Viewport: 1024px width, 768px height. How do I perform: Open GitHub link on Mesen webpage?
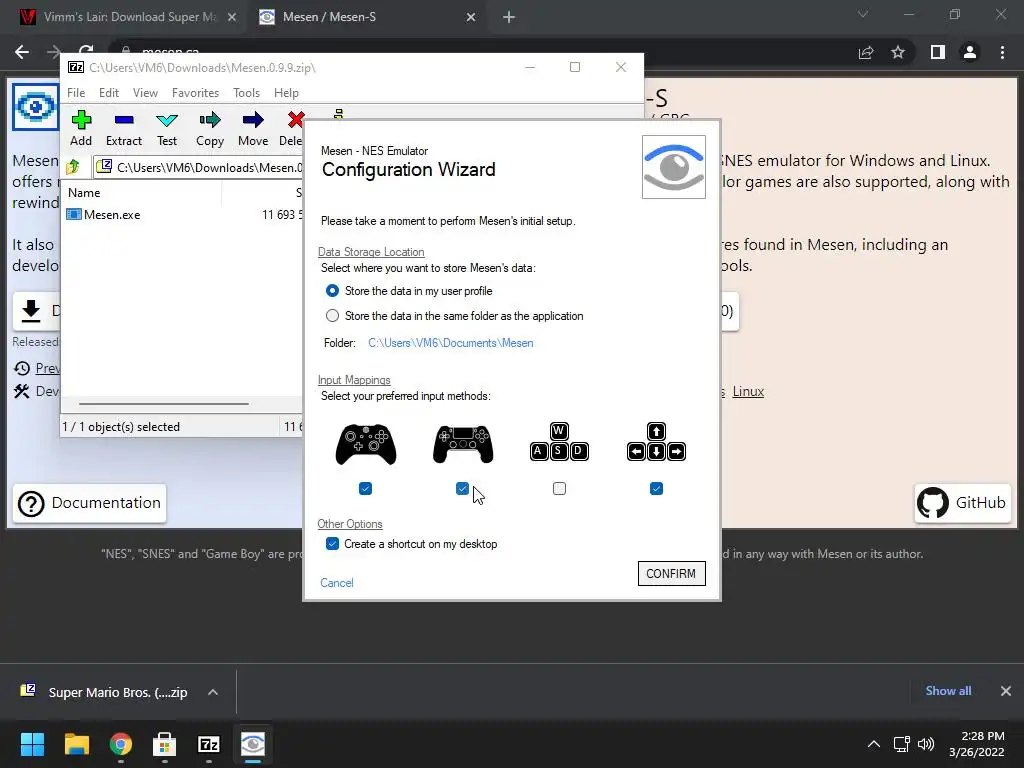click(x=963, y=503)
